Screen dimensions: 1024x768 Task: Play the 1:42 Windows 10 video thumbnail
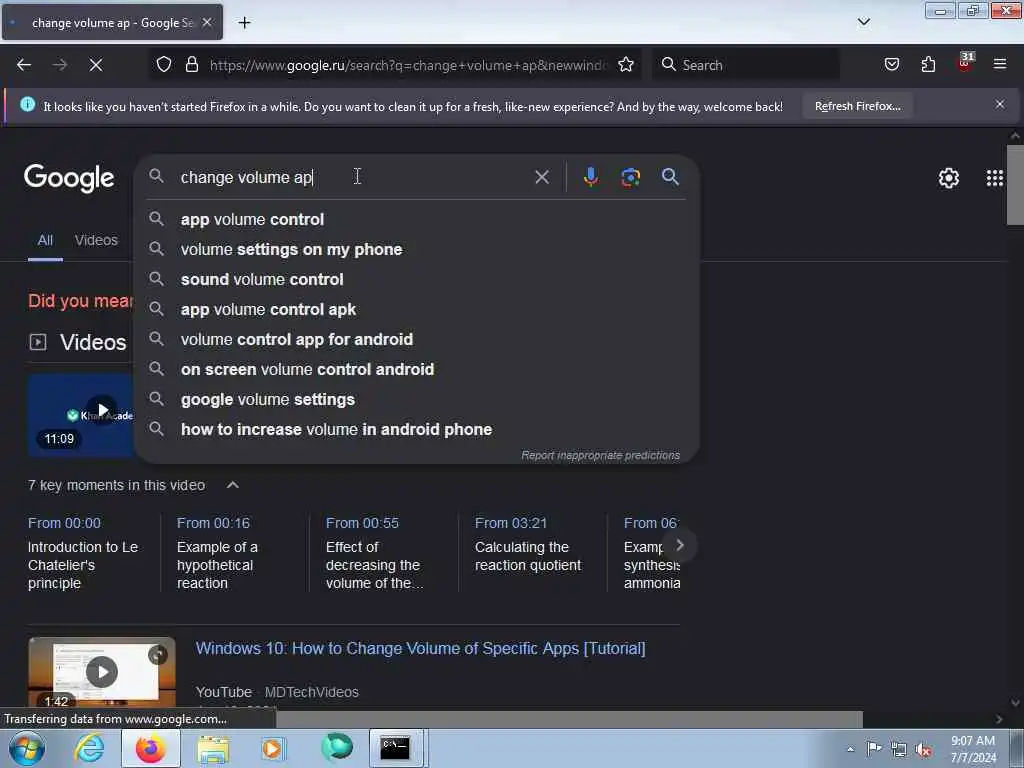coord(102,672)
